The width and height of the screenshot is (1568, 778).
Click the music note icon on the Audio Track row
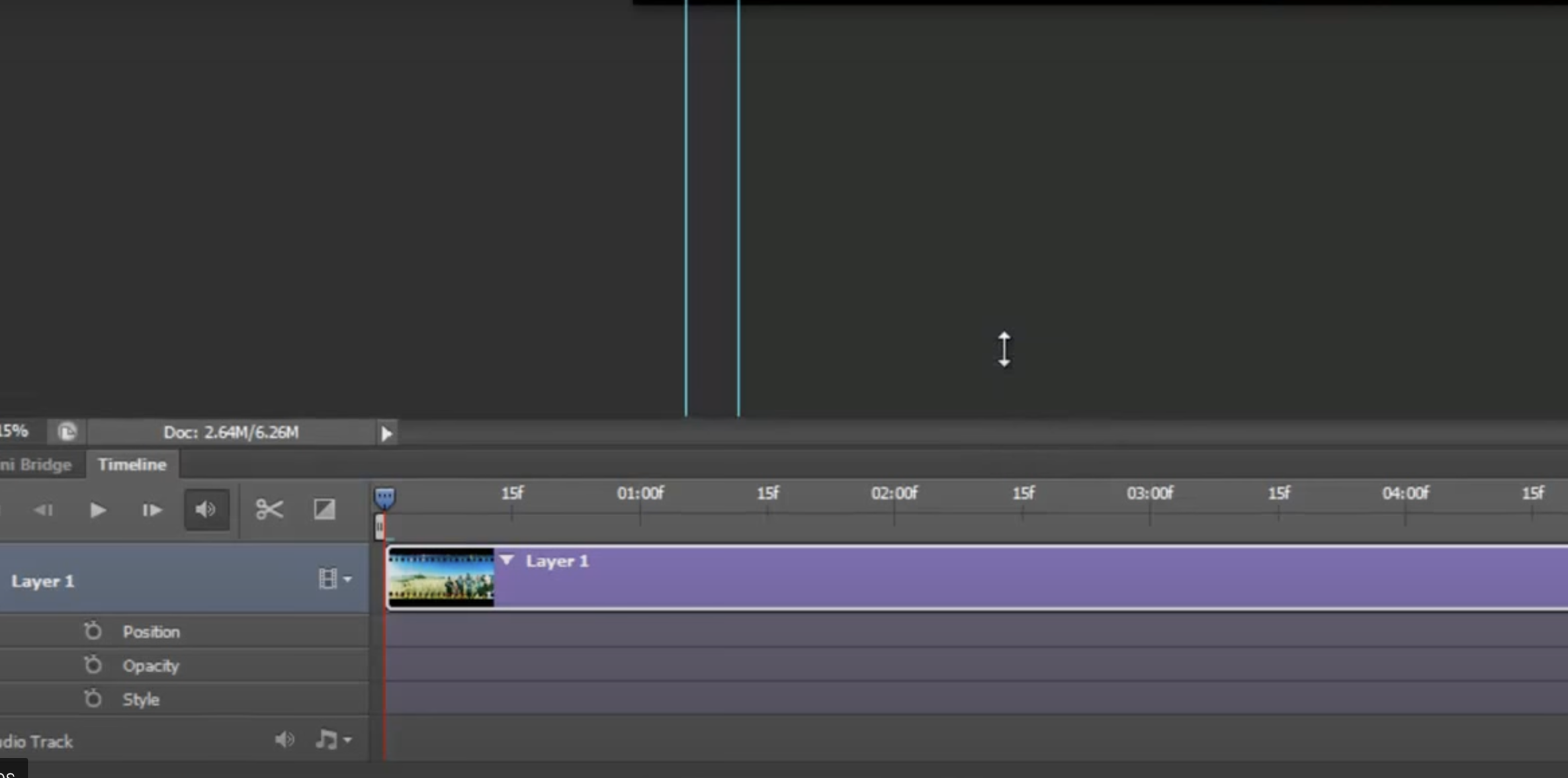327,740
